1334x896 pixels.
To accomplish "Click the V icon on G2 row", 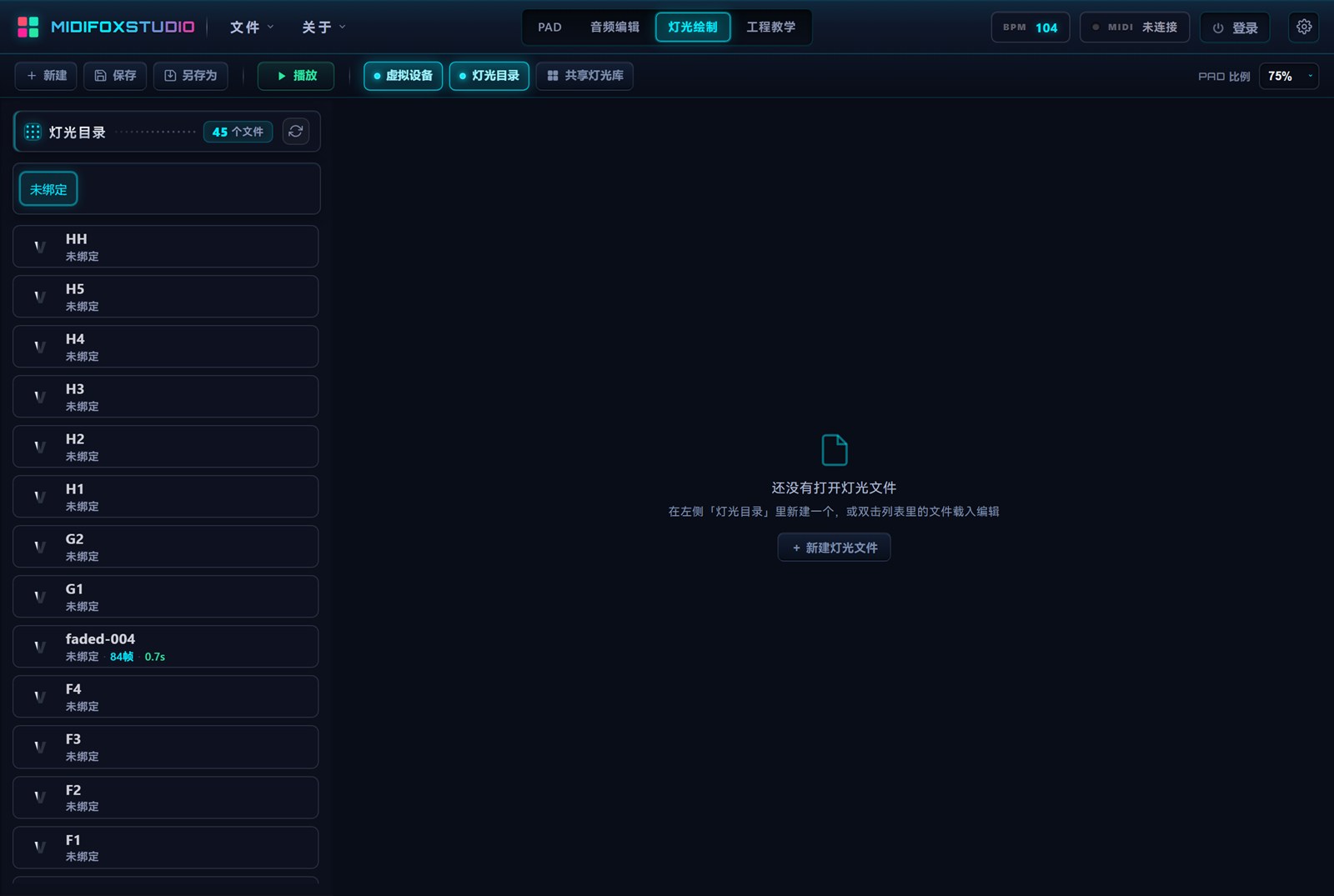I will click(39, 547).
